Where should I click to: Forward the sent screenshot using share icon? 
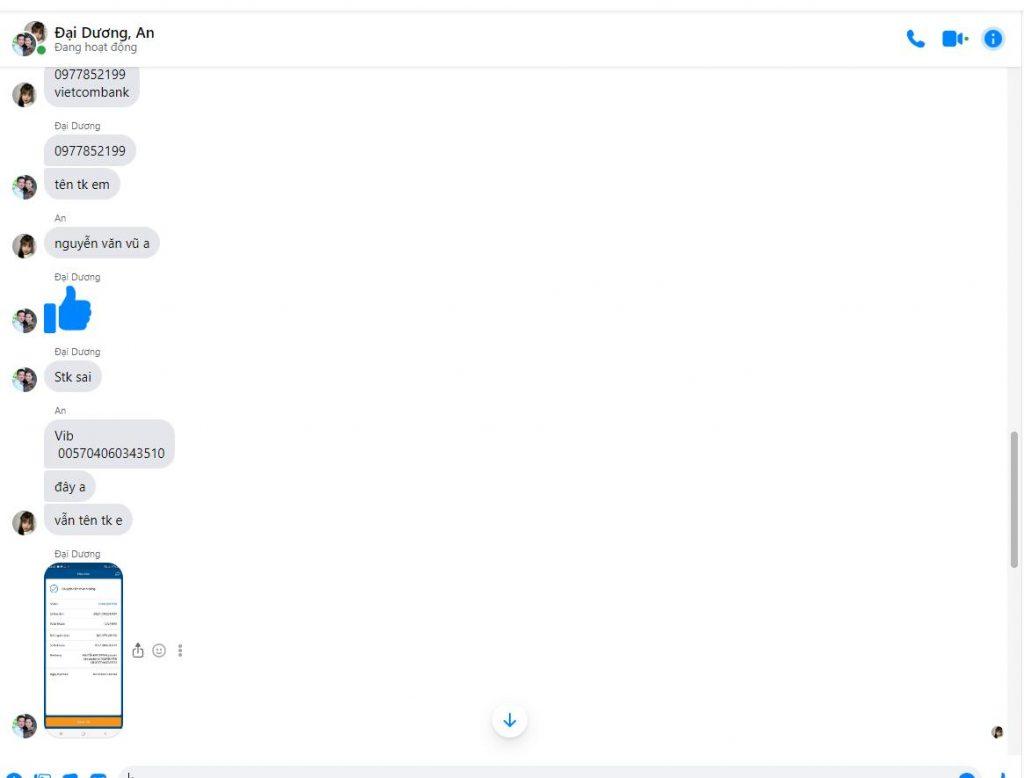[138, 650]
